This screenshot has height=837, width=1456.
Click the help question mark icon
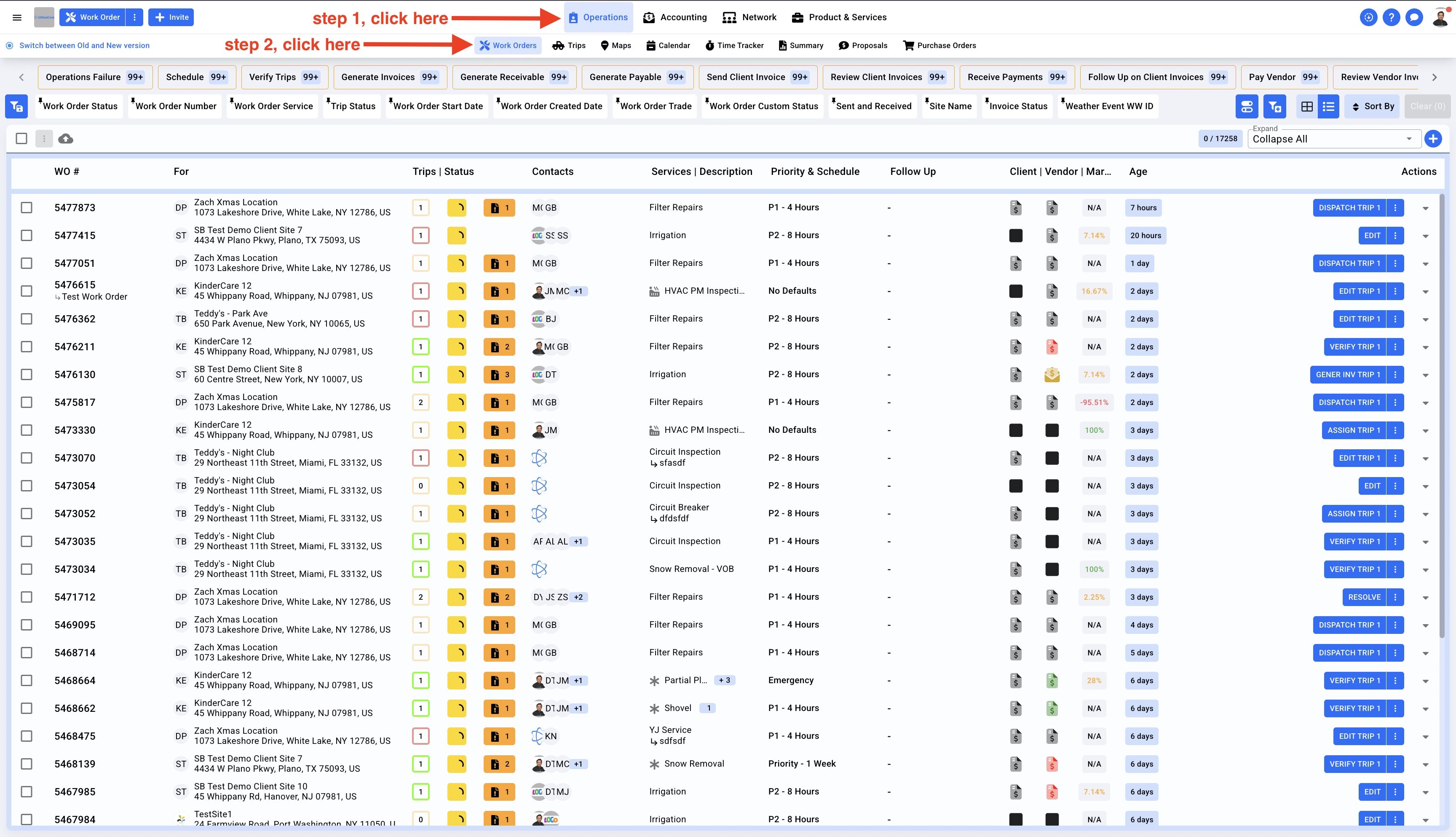pos(1391,17)
